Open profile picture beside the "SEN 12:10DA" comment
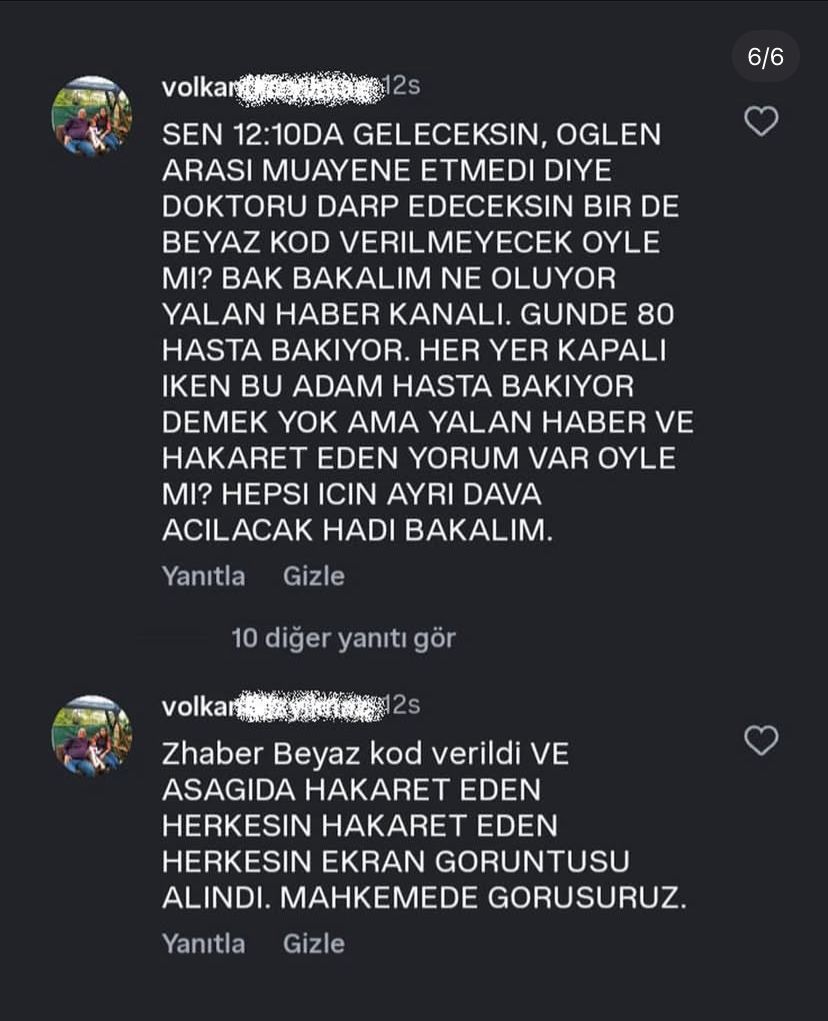The image size is (828, 1021). 92,117
